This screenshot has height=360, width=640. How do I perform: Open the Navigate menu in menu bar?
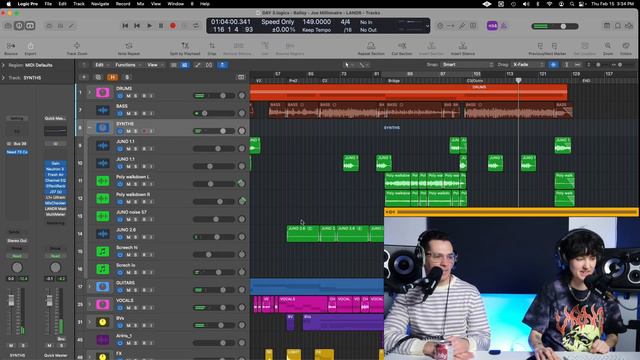click(x=100, y=4)
